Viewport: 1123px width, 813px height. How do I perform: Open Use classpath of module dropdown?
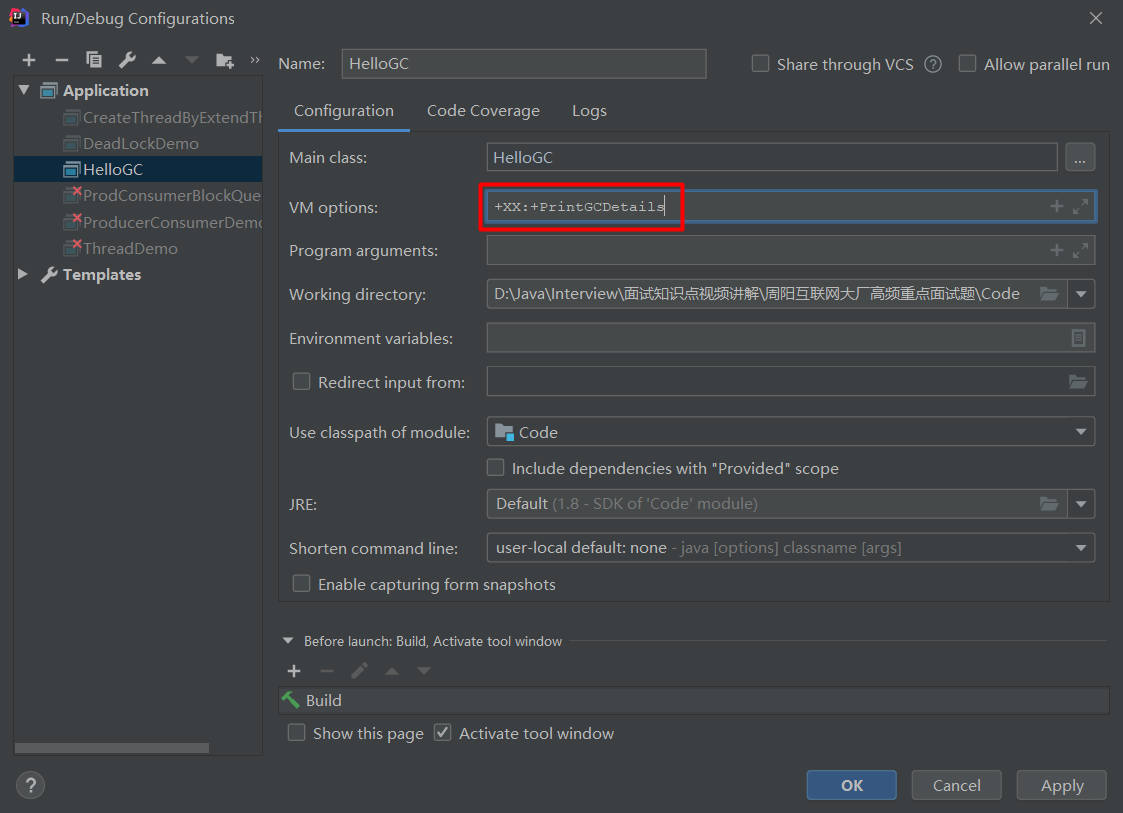(1081, 432)
